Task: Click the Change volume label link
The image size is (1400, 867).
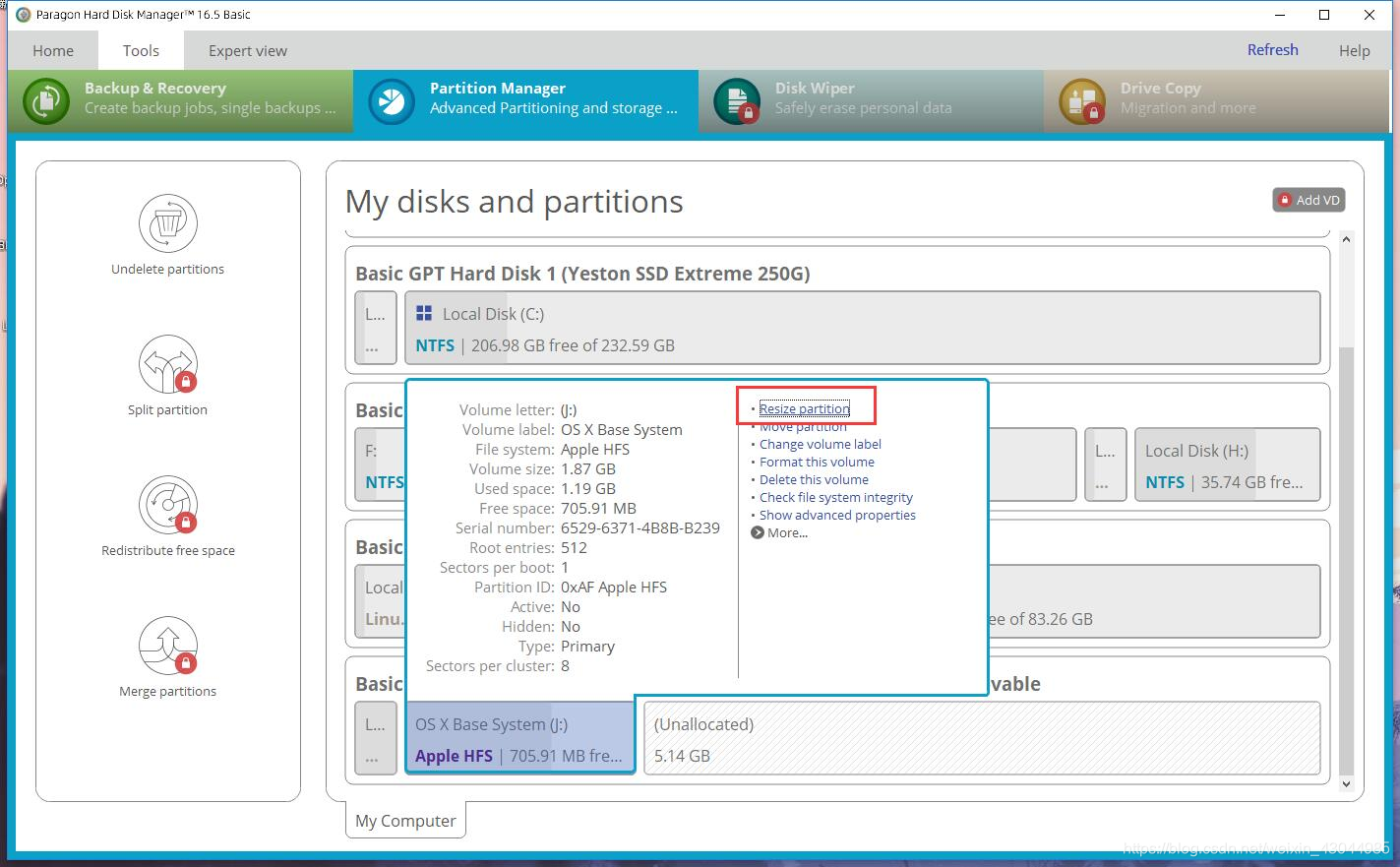Action: click(821, 444)
